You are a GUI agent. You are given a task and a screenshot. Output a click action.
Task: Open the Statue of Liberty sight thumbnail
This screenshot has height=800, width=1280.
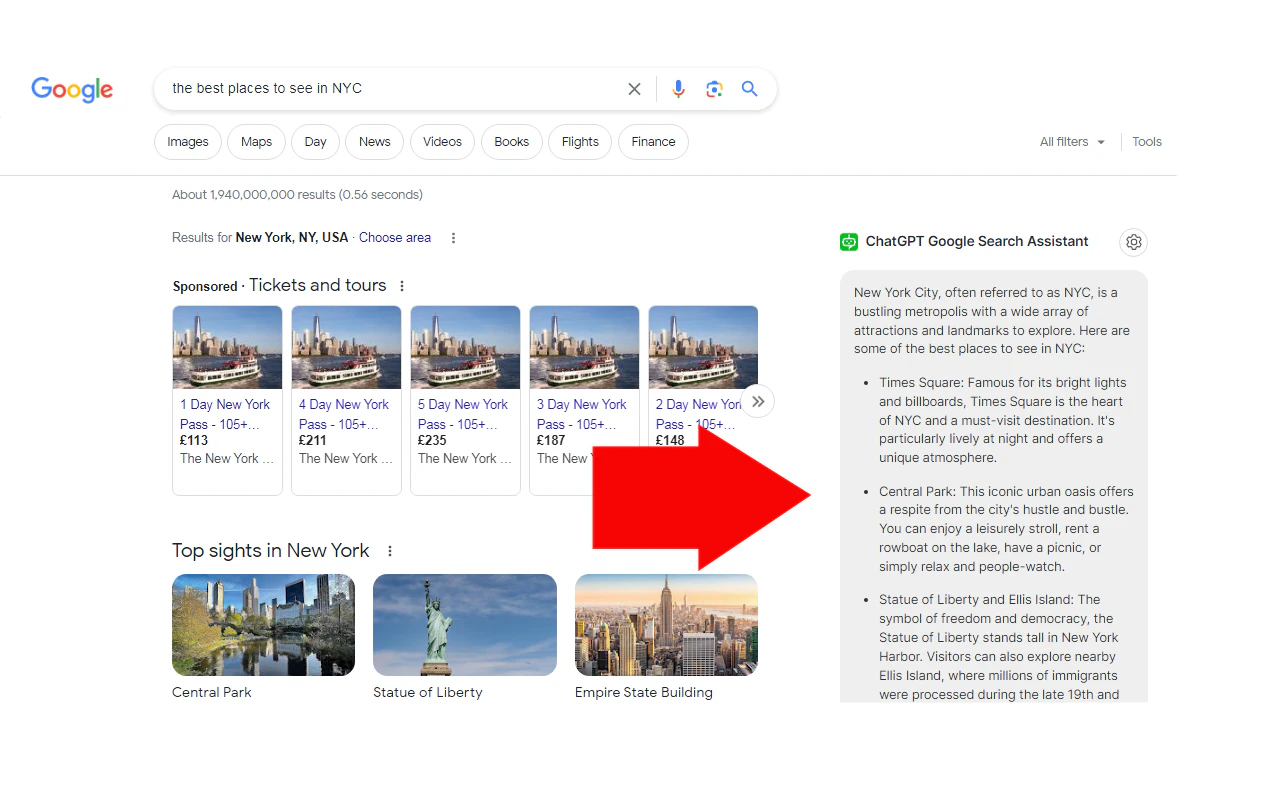(465, 625)
